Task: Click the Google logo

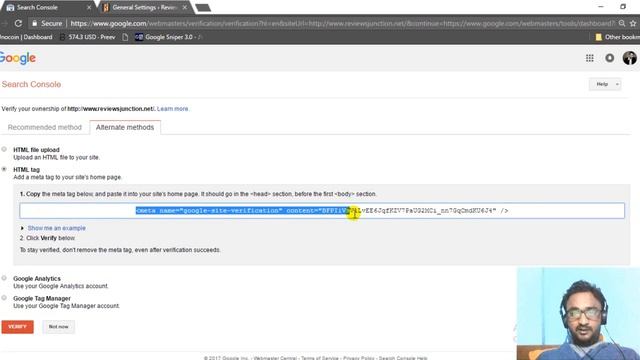Action: [18, 58]
